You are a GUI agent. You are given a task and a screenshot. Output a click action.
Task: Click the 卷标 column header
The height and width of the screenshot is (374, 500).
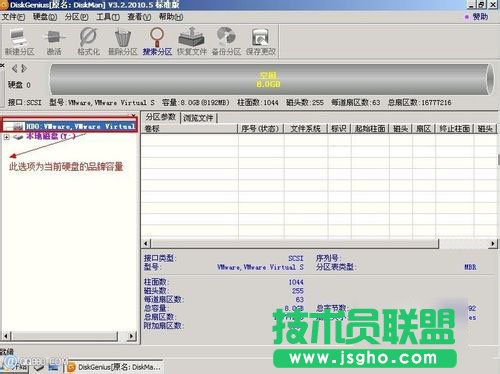pyautogui.click(x=189, y=129)
